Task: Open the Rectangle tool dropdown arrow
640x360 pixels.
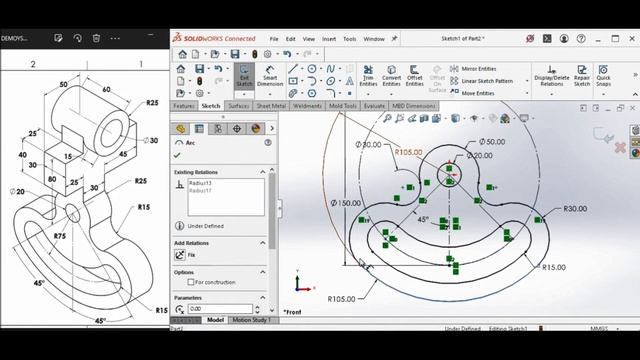Action: pyautogui.click(x=302, y=81)
